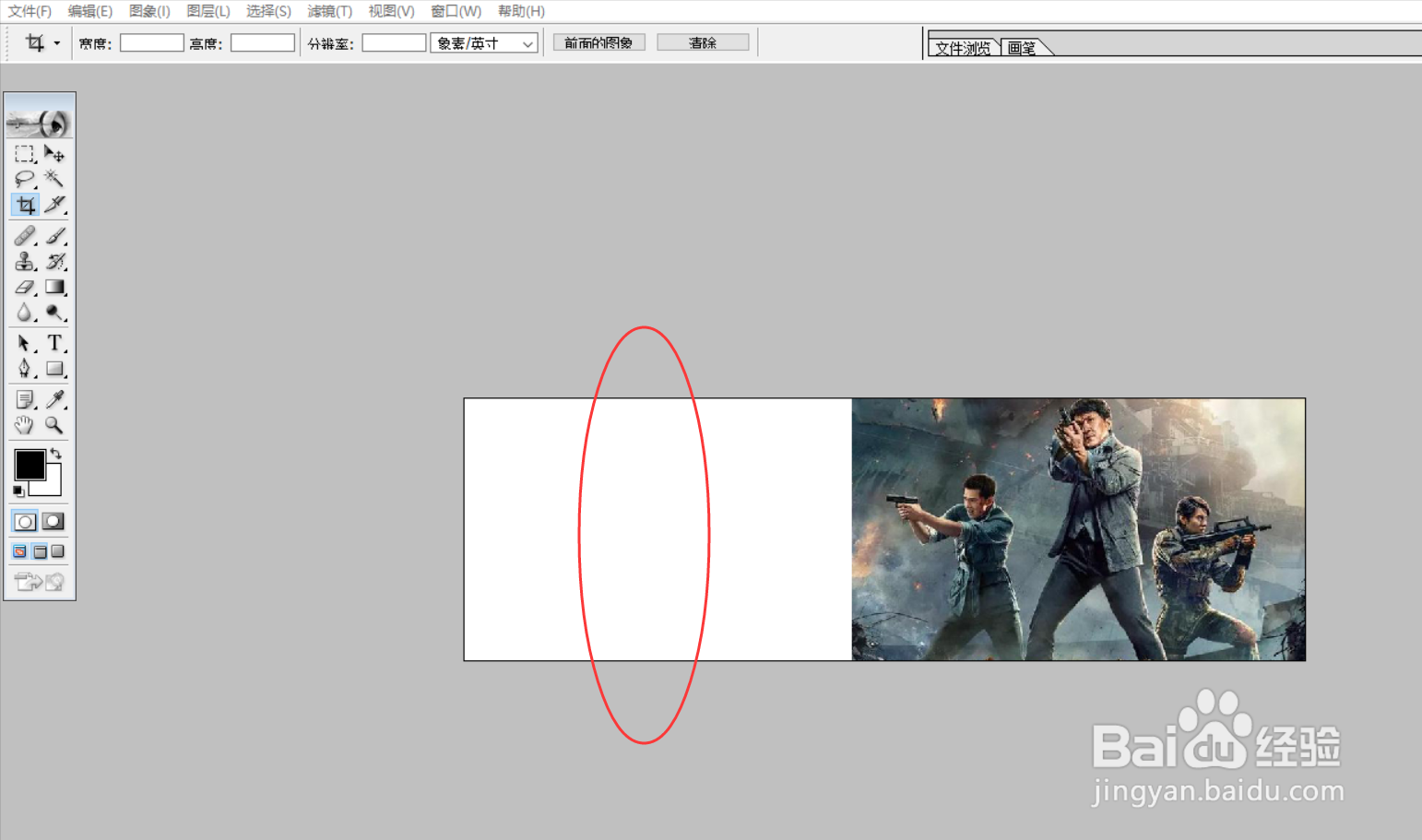
Task: Switch to the 画笔 tab
Action: click(x=1022, y=48)
